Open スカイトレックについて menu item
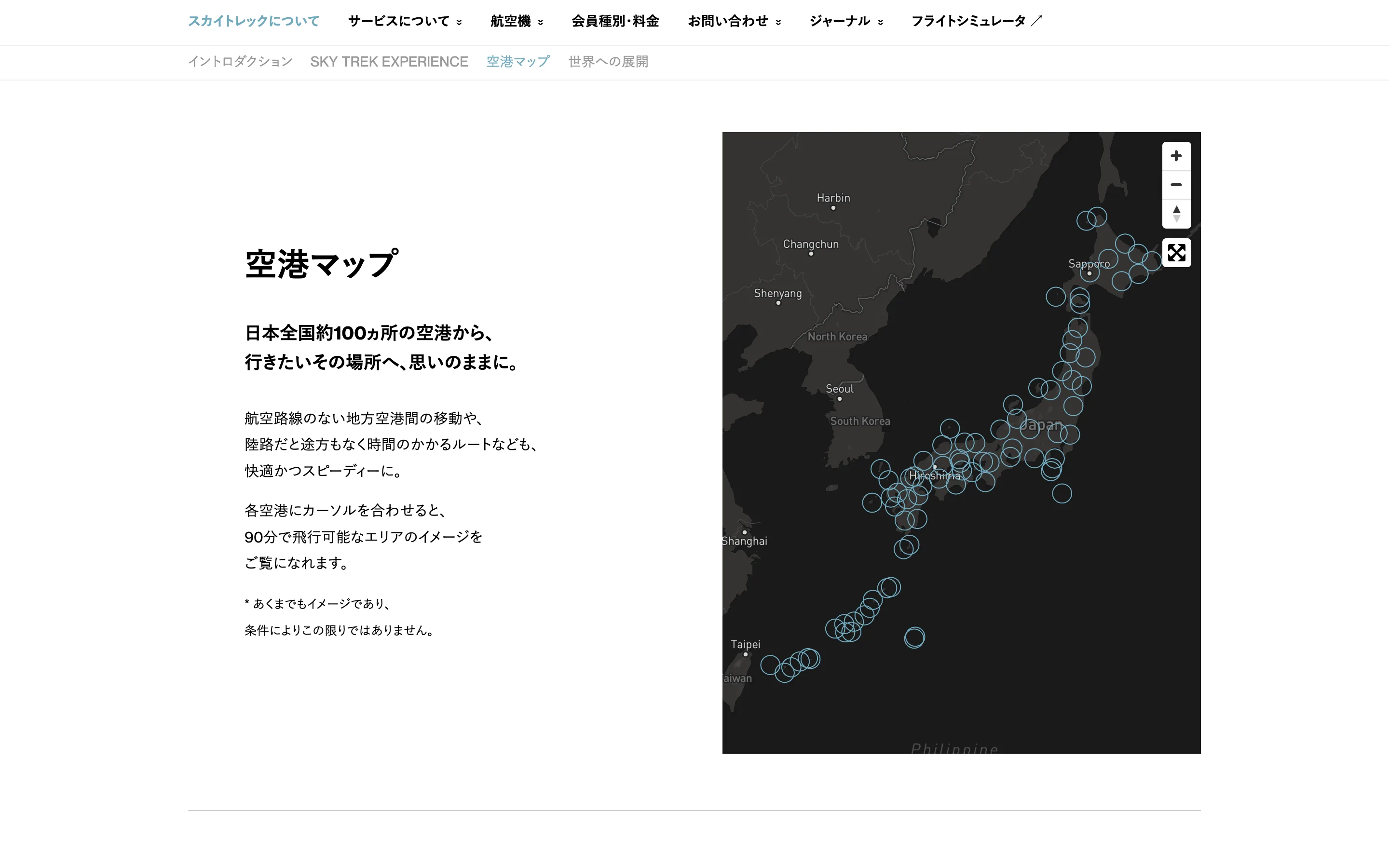1389x868 pixels. 253,21
